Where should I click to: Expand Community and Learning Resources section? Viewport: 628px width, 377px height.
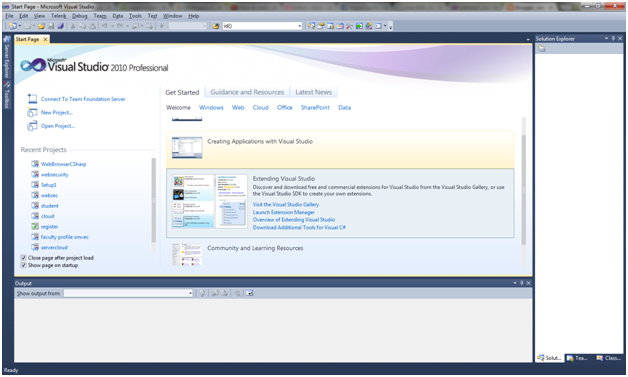(x=340, y=254)
